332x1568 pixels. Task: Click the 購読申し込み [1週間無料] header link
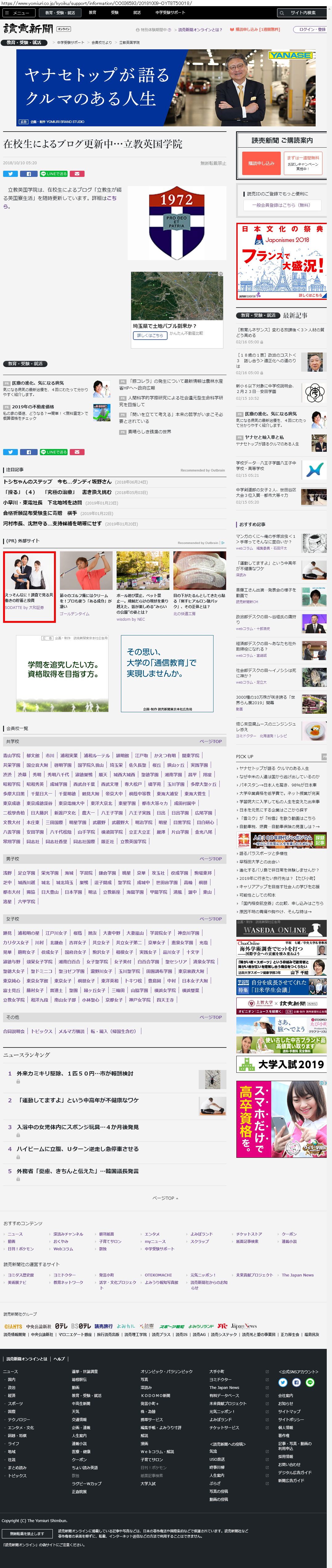pyautogui.click(x=255, y=30)
